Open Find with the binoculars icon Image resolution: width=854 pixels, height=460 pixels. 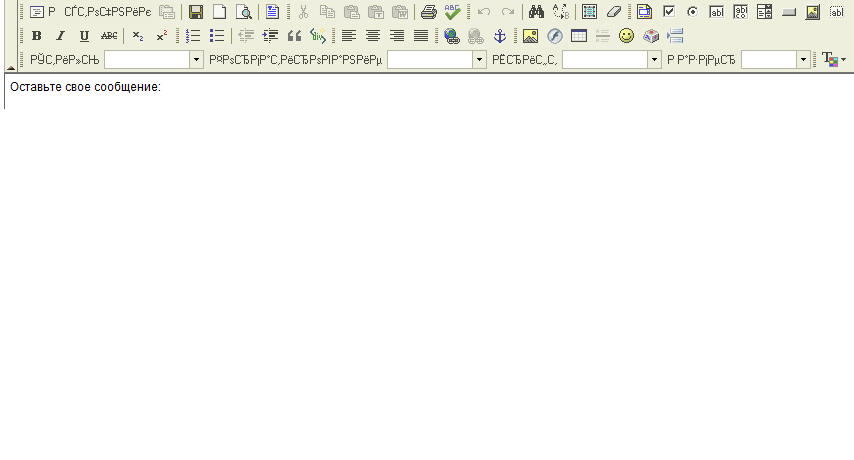536,12
